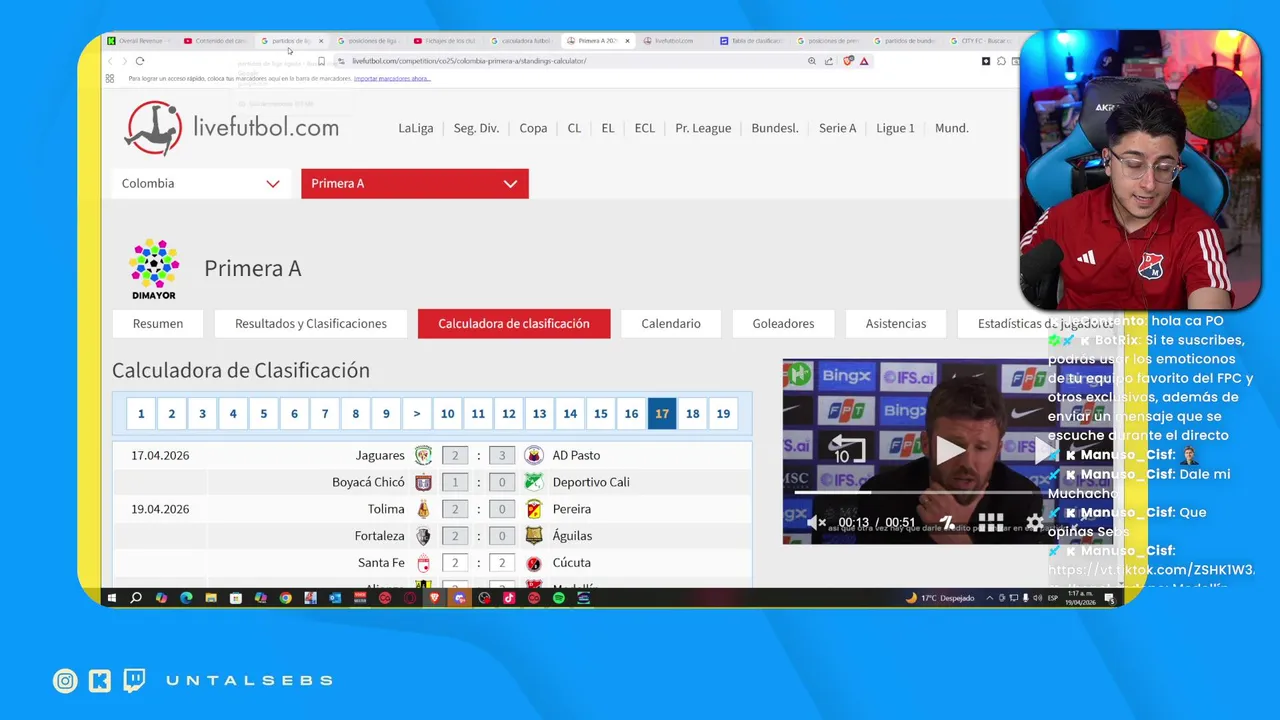Click the DIMAYOR league logo
This screenshot has height=720, width=1280.
tap(154, 268)
